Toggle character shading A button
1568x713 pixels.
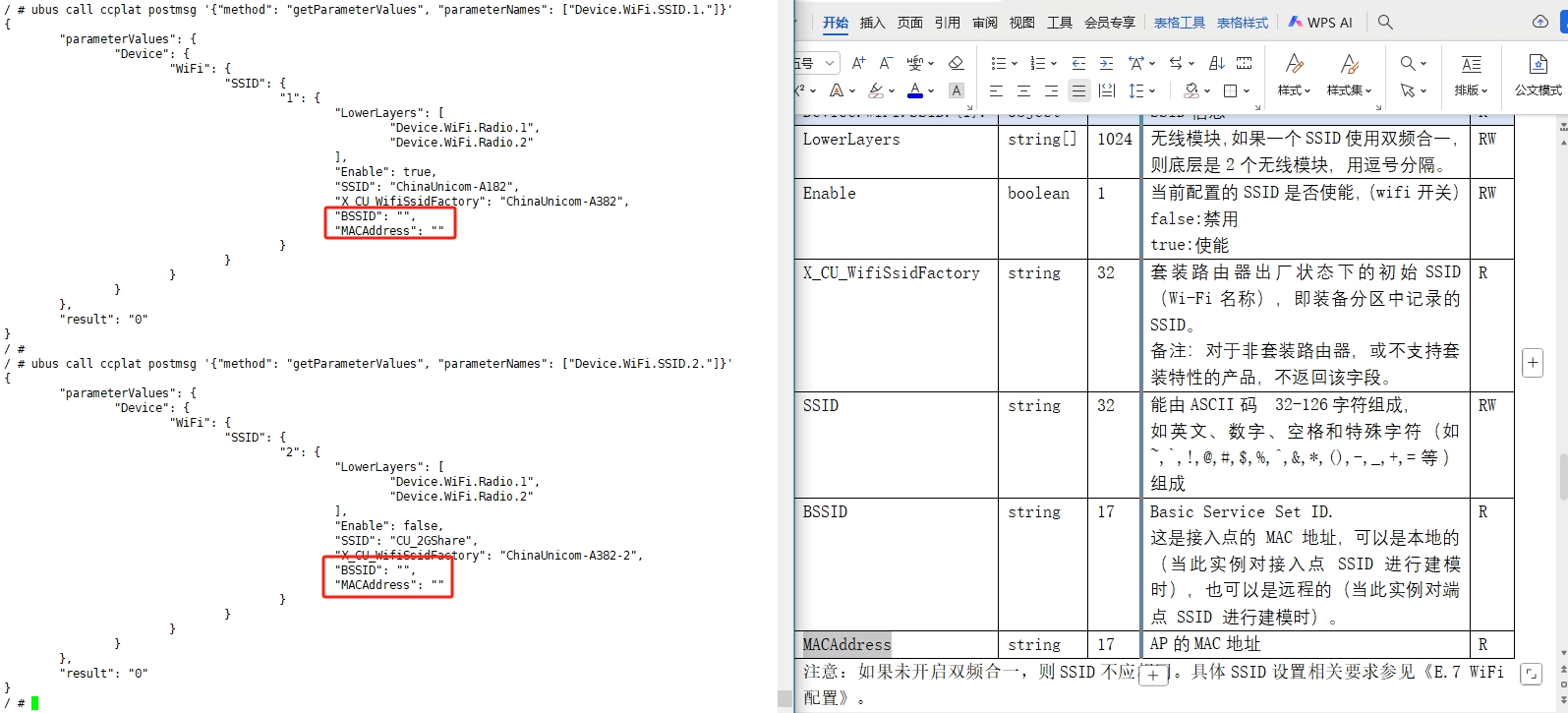pos(956,90)
